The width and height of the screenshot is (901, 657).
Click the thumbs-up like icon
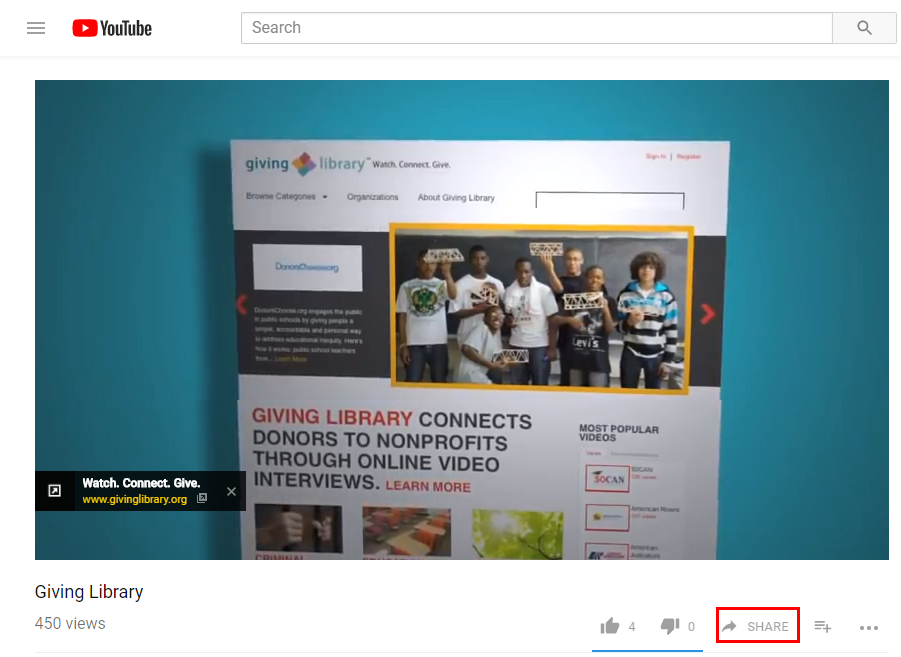610,626
